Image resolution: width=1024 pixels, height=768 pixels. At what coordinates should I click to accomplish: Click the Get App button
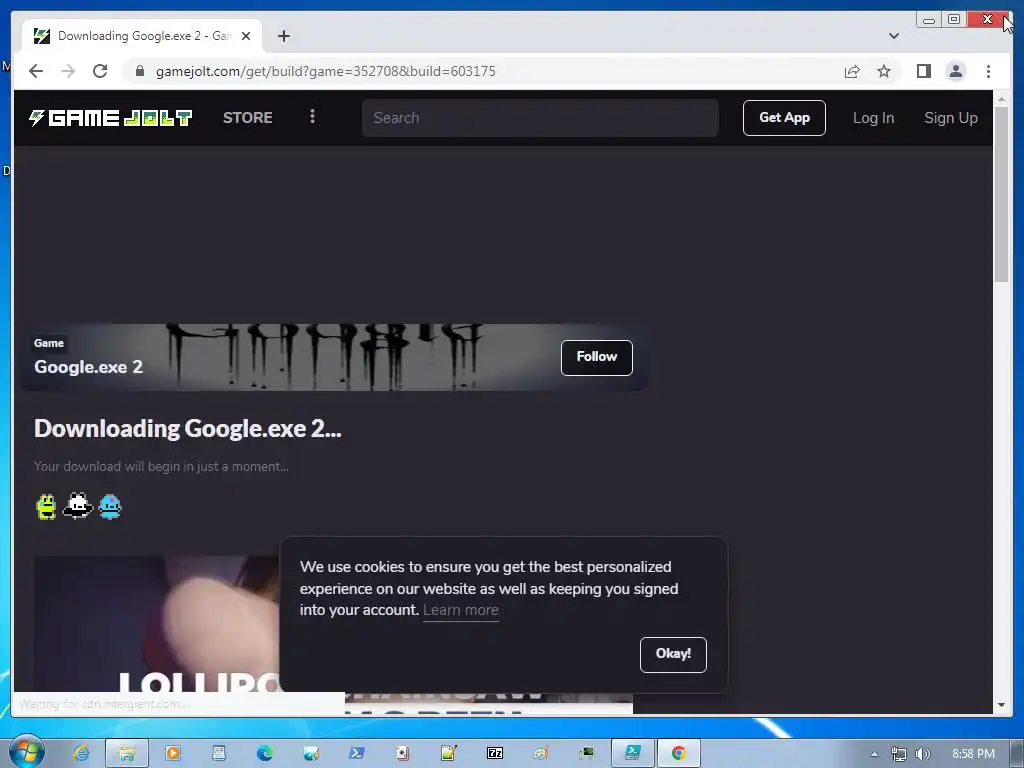pos(784,118)
